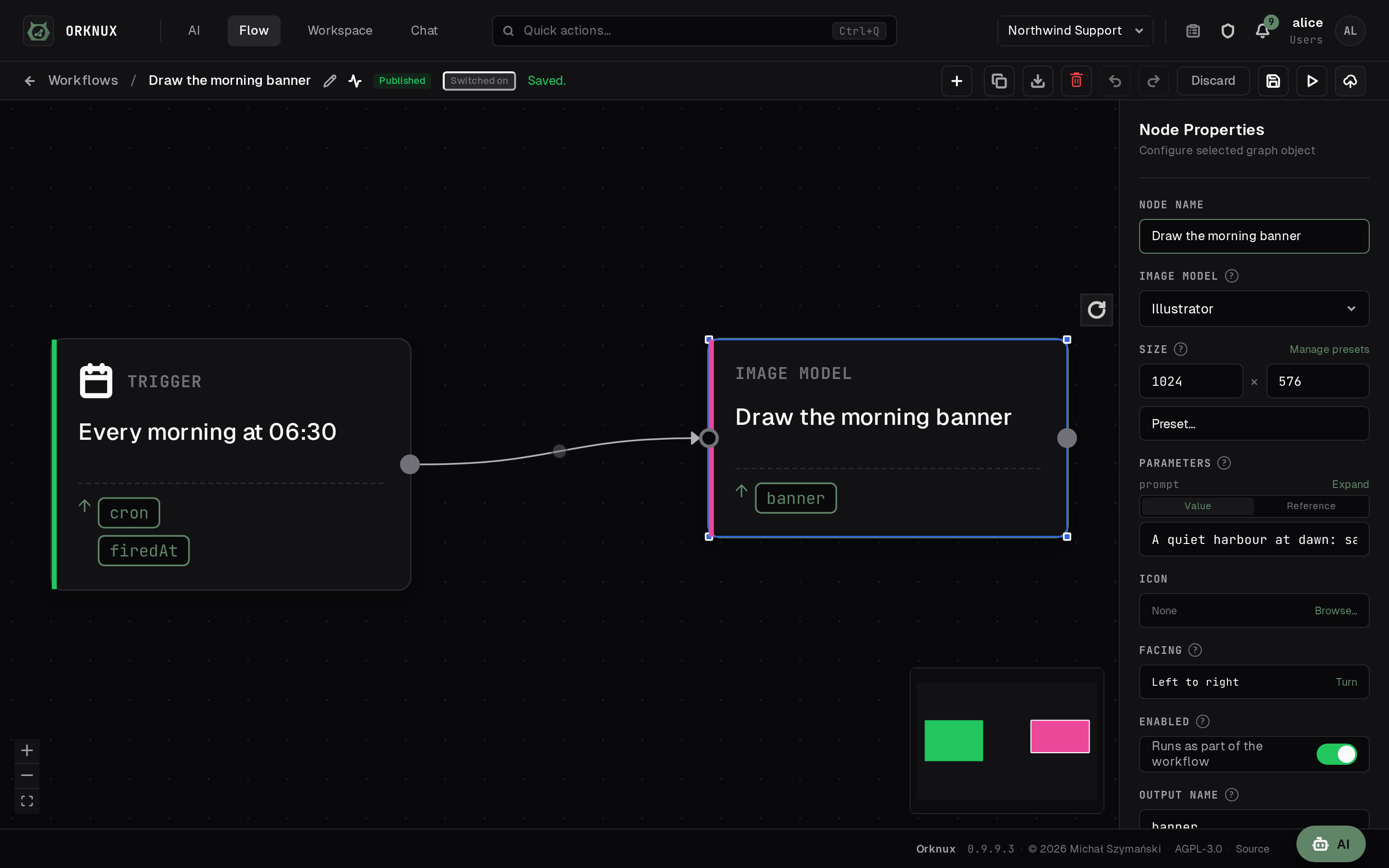The height and width of the screenshot is (868, 1389).
Task: Click the pink node in the minimap
Action: coord(1060,736)
